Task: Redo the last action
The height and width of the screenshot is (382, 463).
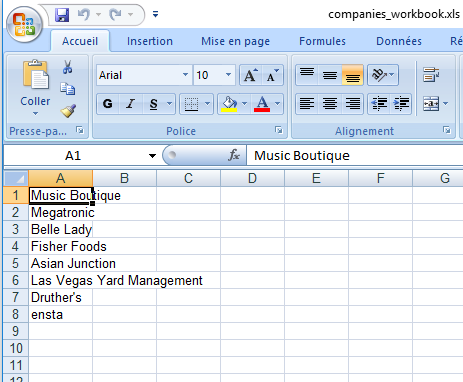Action: point(115,15)
